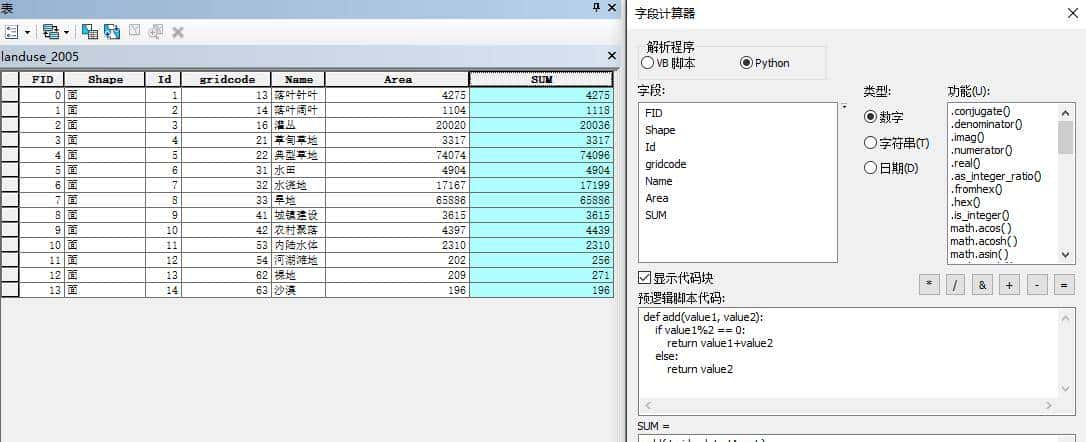
Task: Select Python parser radio button
Action: click(746, 63)
